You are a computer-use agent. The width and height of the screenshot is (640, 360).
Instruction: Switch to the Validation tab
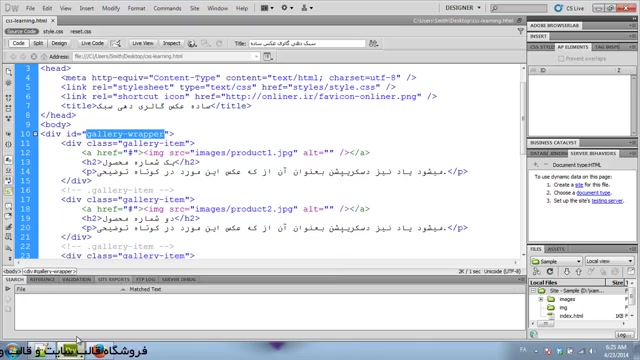(x=76, y=280)
